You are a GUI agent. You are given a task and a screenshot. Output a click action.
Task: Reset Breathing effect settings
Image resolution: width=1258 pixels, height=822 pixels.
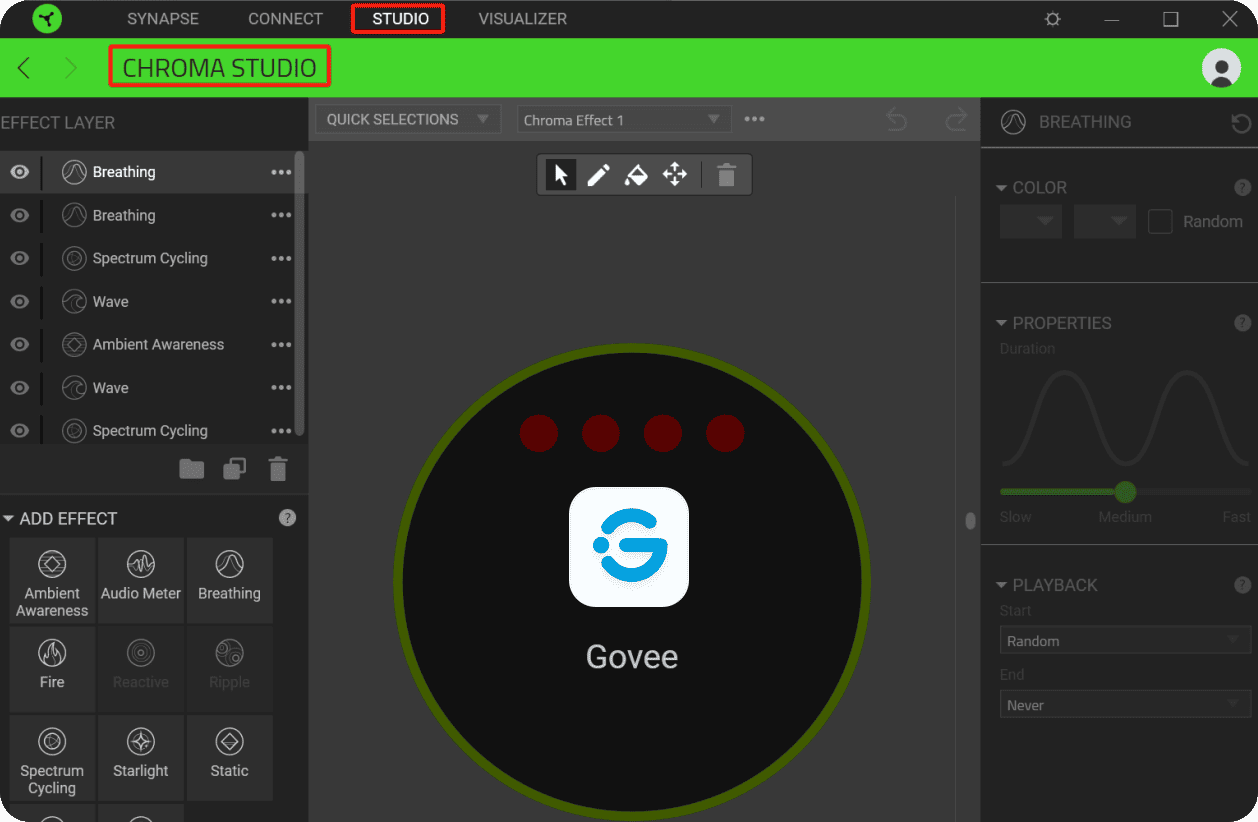pos(1240,123)
